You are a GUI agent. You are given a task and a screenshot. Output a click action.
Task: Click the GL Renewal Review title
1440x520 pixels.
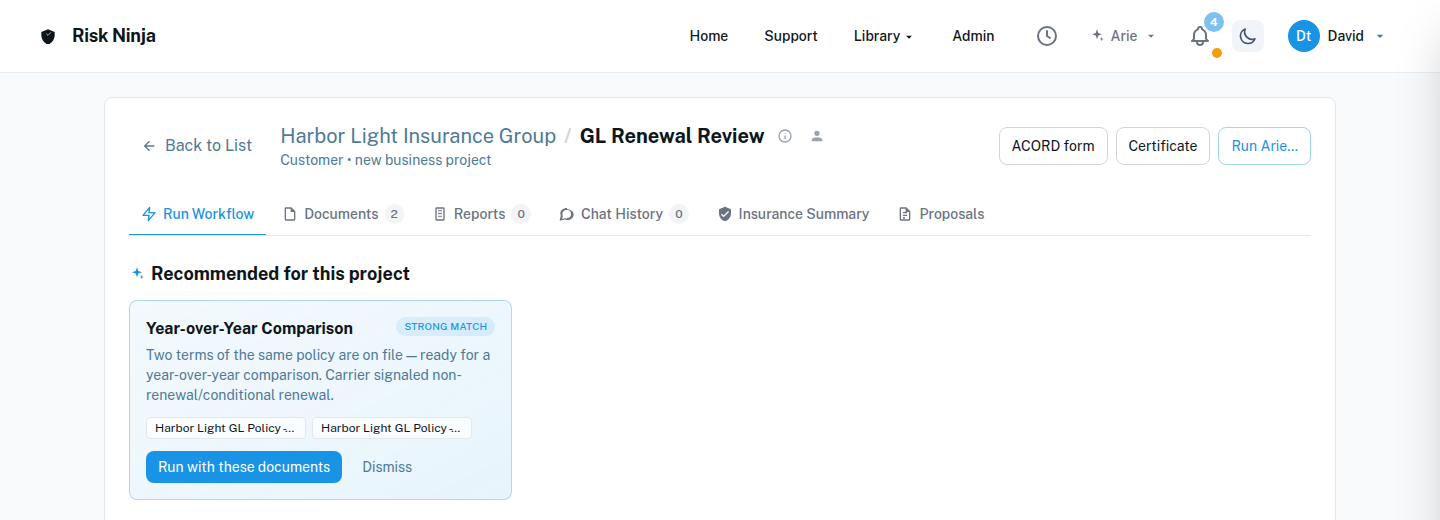coord(672,136)
